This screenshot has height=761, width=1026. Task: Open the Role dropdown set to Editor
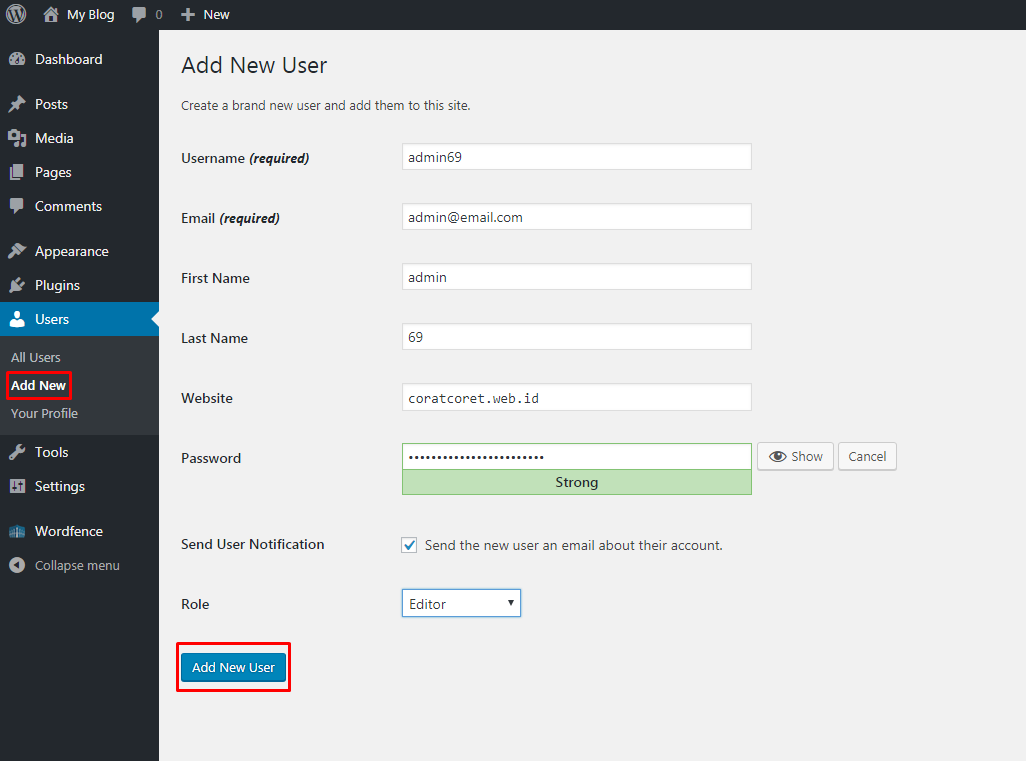point(461,604)
